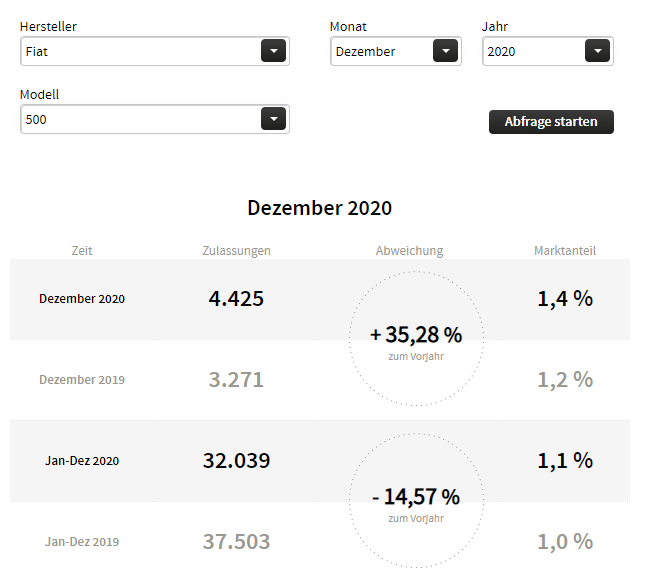This screenshot has height=578, width=666.
Task: Click the Dezember 2019 row label
Action: tap(82, 380)
